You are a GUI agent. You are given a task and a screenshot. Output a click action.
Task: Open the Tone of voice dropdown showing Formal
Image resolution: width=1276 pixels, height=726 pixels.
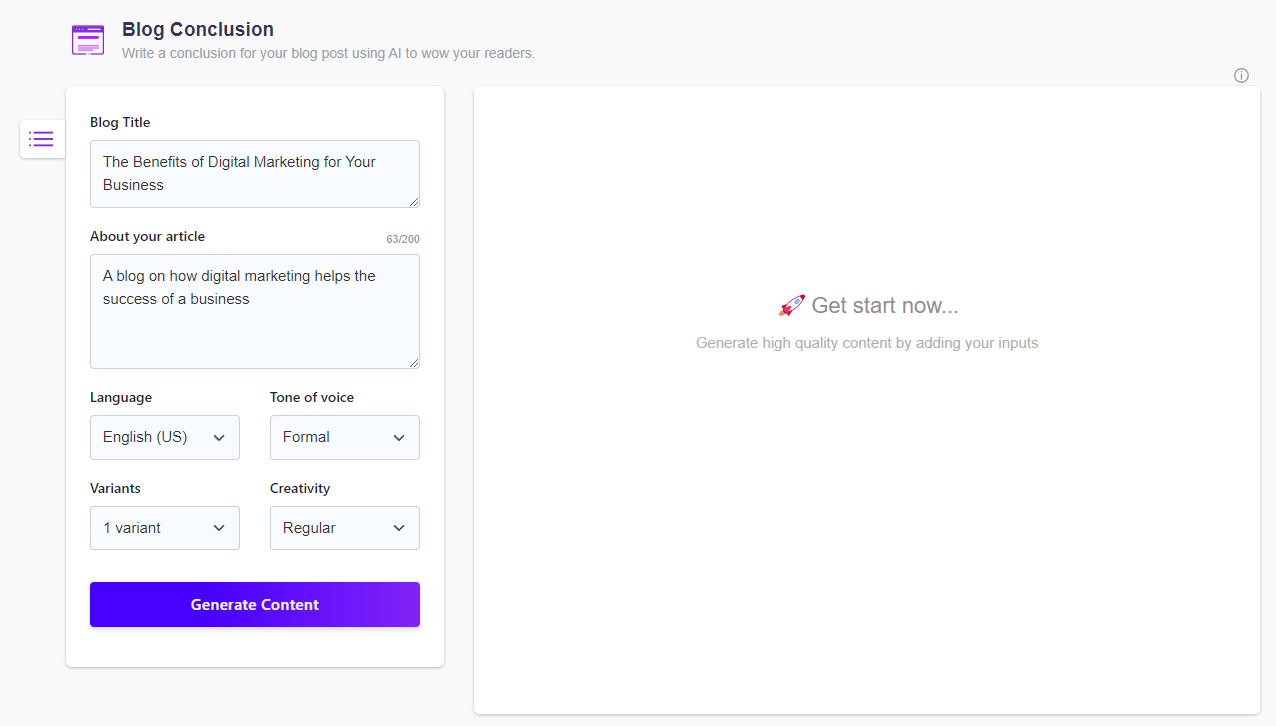(344, 437)
